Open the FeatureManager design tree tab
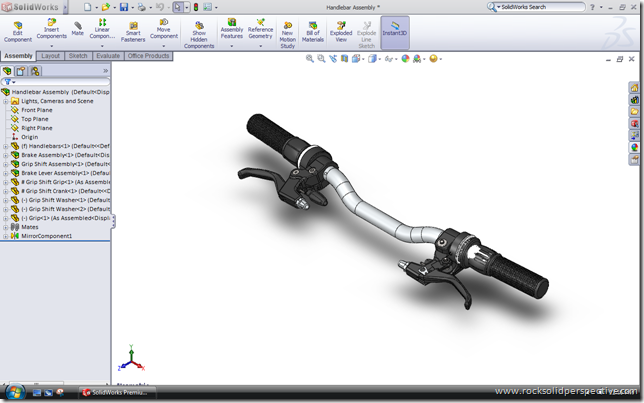Image resolution: width=644 pixels, height=403 pixels. point(7,71)
